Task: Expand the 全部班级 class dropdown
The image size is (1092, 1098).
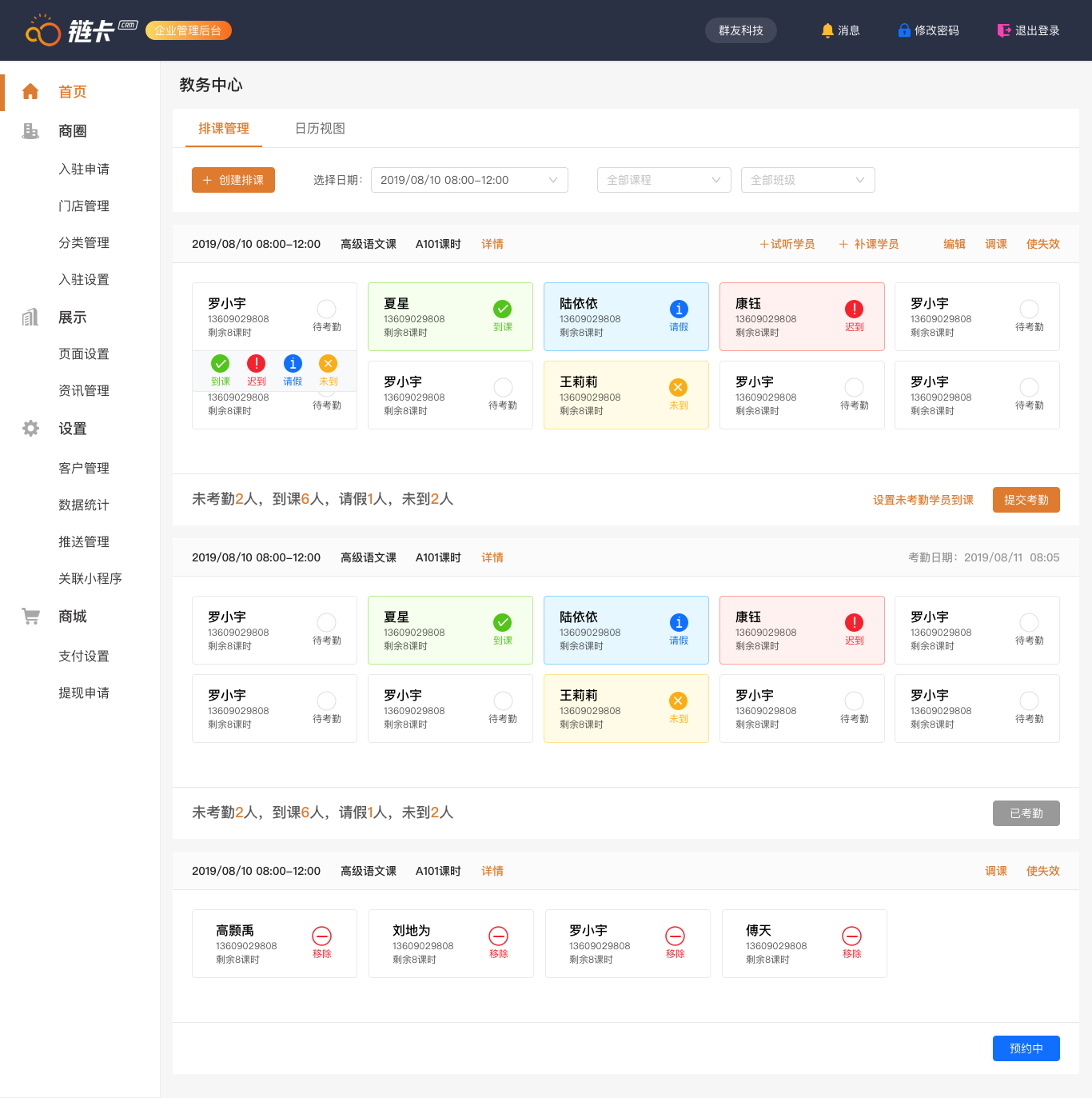Action: [807, 180]
